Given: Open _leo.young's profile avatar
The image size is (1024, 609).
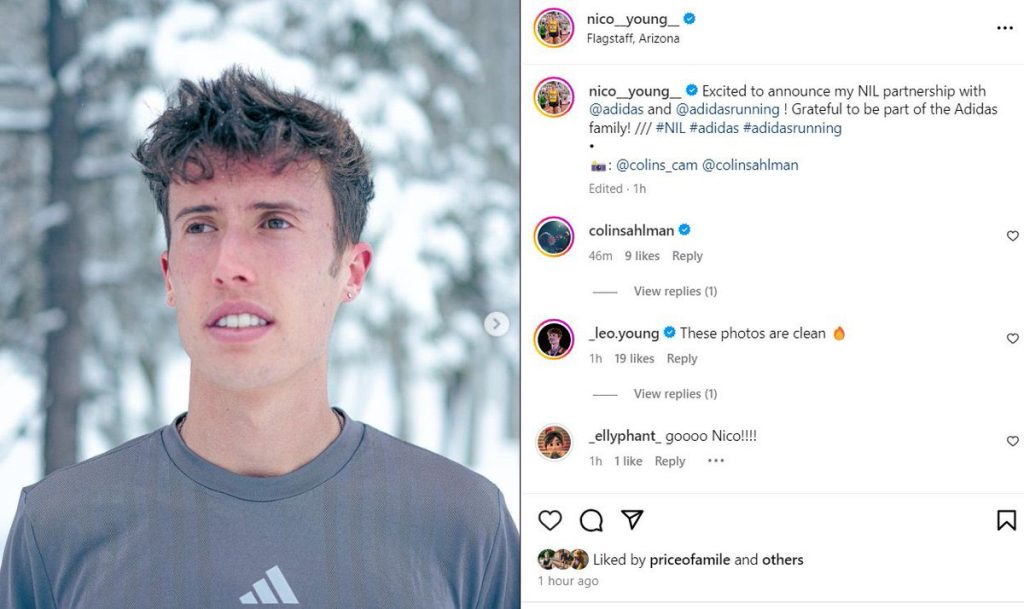Looking at the screenshot, I should [x=554, y=339].
